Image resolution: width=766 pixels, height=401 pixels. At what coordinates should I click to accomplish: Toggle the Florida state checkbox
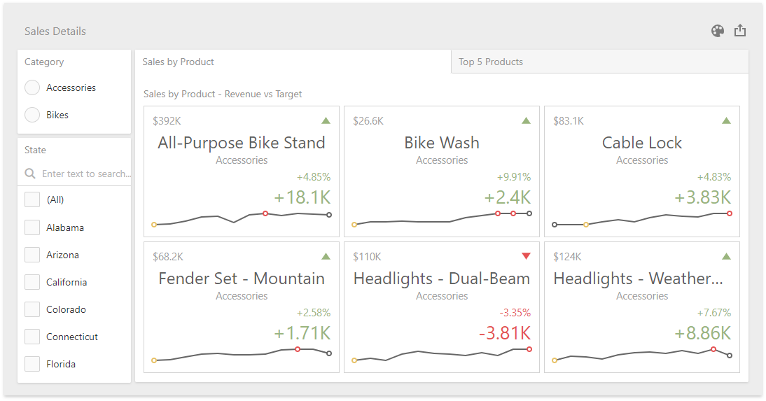[x=32, y=364]
